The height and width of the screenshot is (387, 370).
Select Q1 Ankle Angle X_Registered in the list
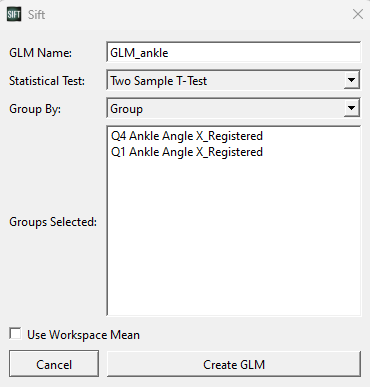[x=187, y=152]
